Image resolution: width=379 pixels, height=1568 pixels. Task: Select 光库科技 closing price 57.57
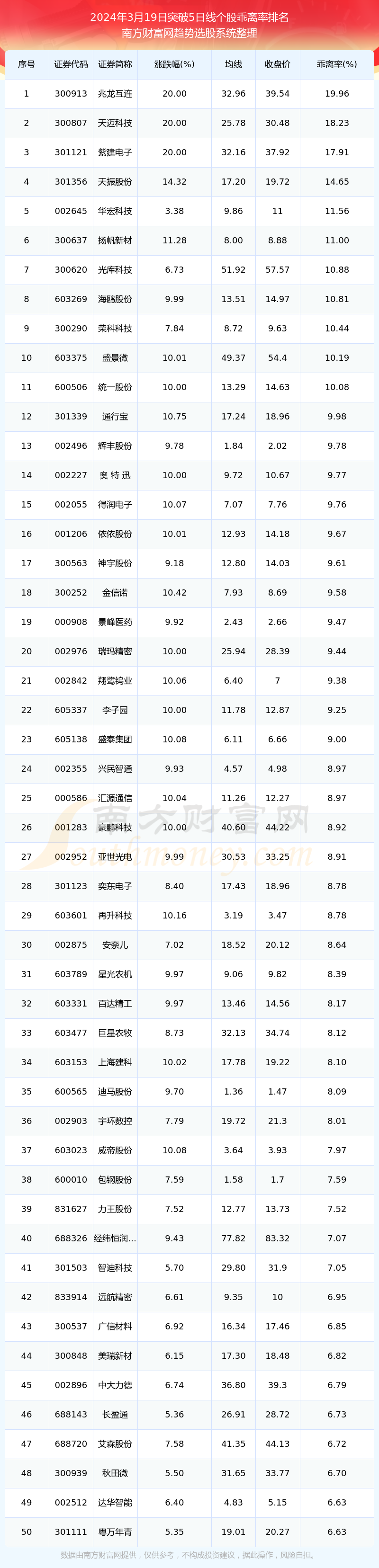277,270
